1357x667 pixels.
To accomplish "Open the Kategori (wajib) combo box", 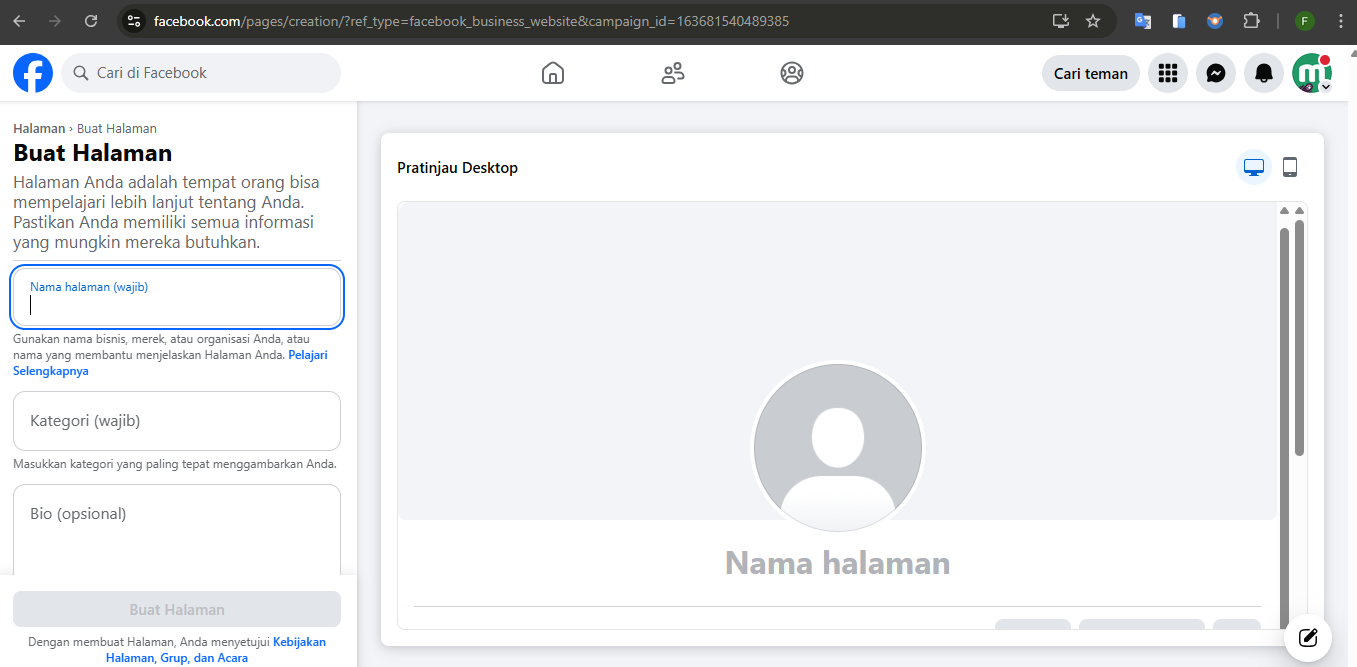I will click(x=177, y=421).
